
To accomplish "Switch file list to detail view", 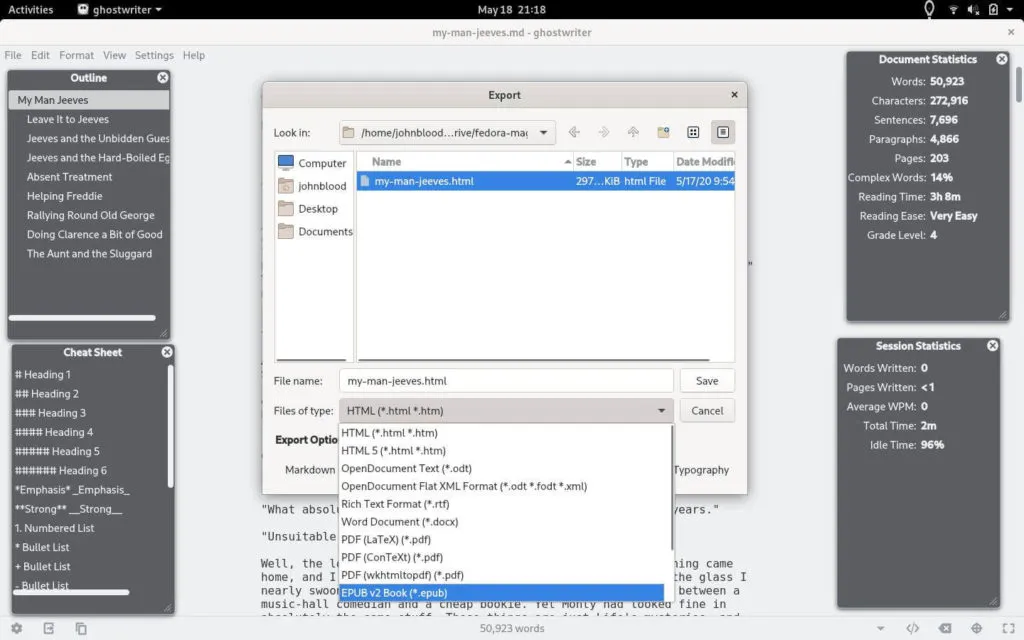I will coord(723,132).
